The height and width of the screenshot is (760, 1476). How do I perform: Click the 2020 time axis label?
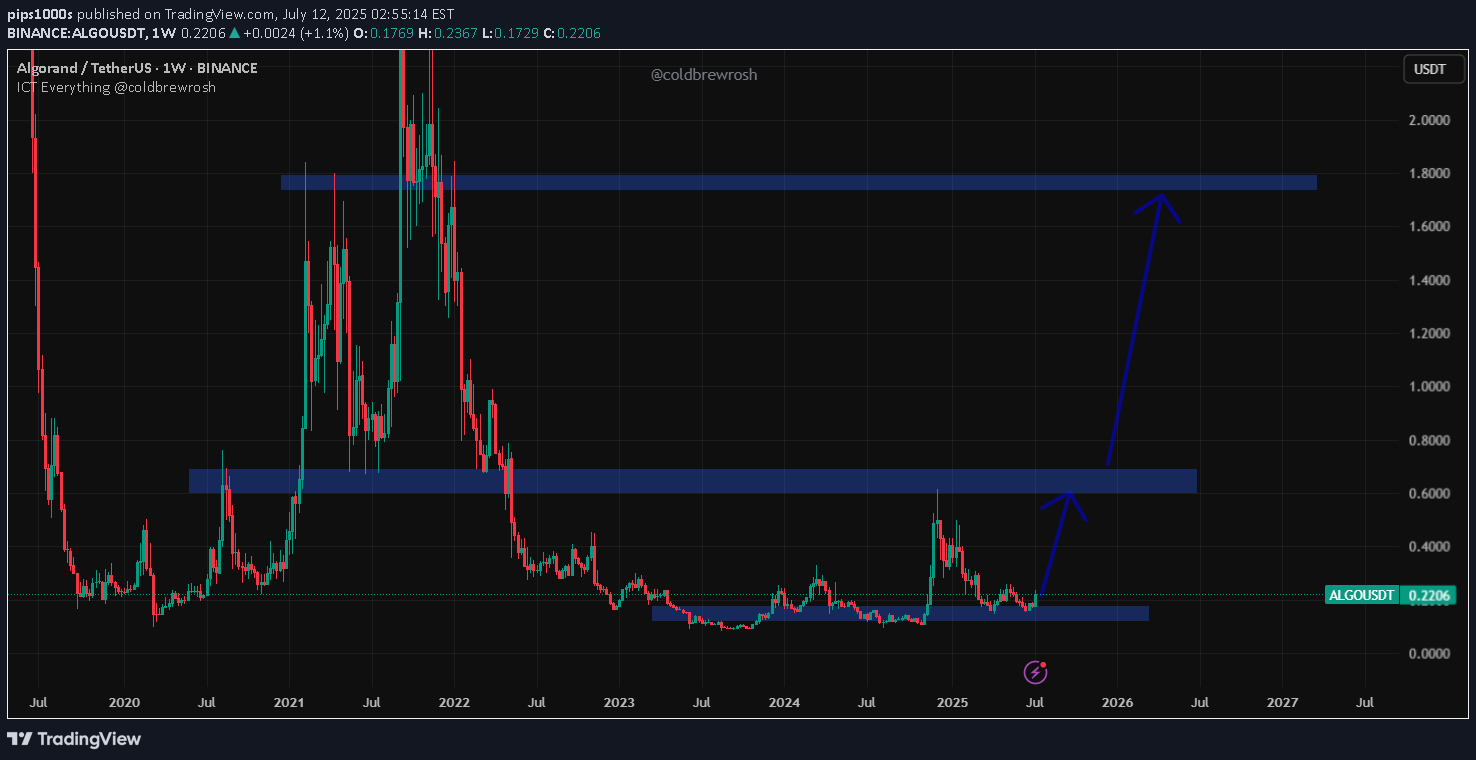click(x=123, y=703)
